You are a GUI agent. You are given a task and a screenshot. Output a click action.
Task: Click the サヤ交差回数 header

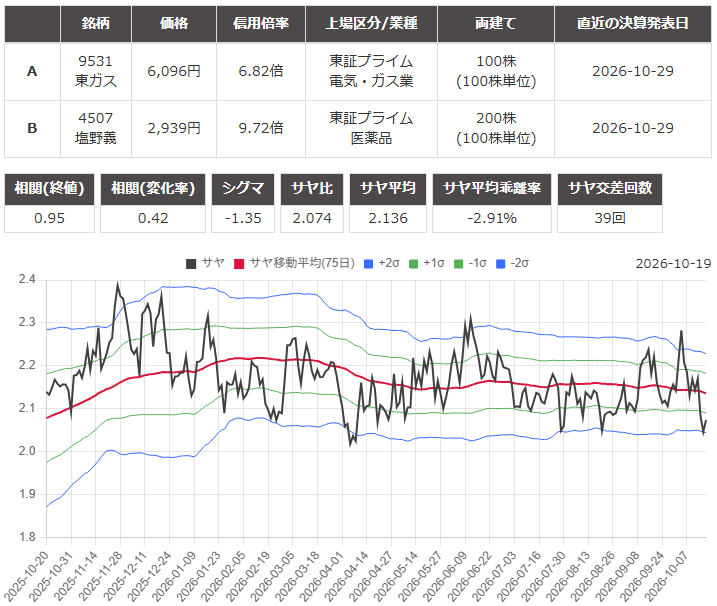coord(610,189)
